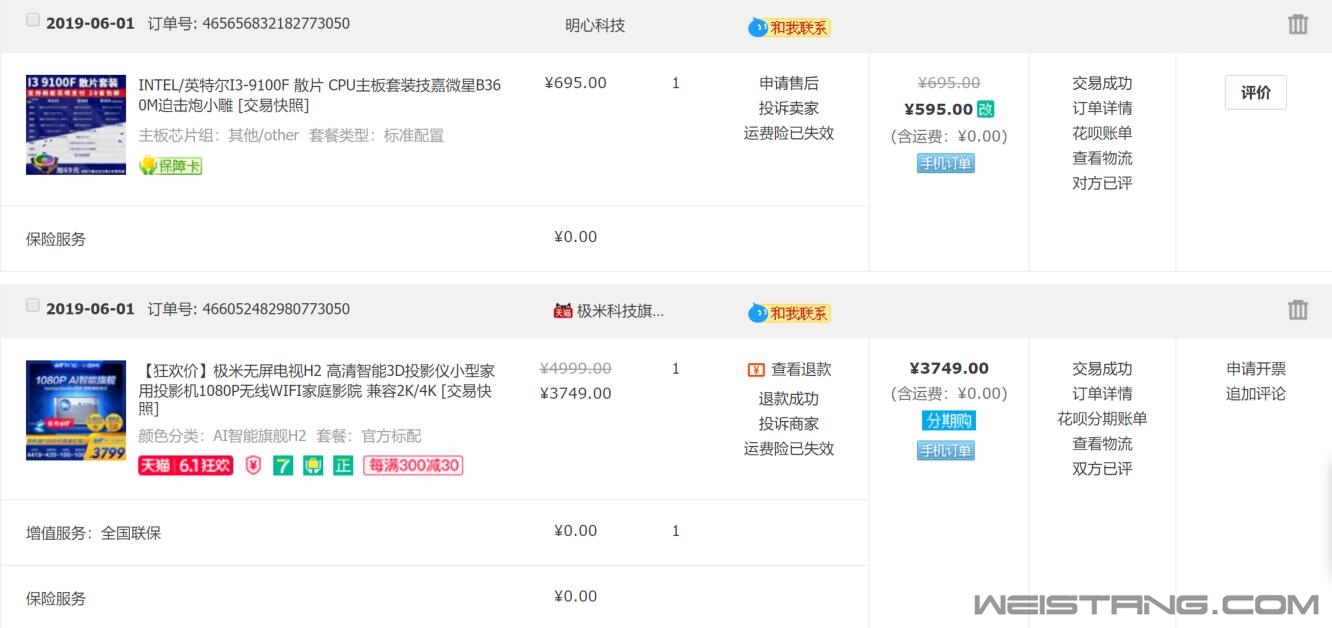Click the bold ¥595.00 actual payment
Image resolution: width=1332 pixels, height=628 pixels.
[x=938, y=109]
